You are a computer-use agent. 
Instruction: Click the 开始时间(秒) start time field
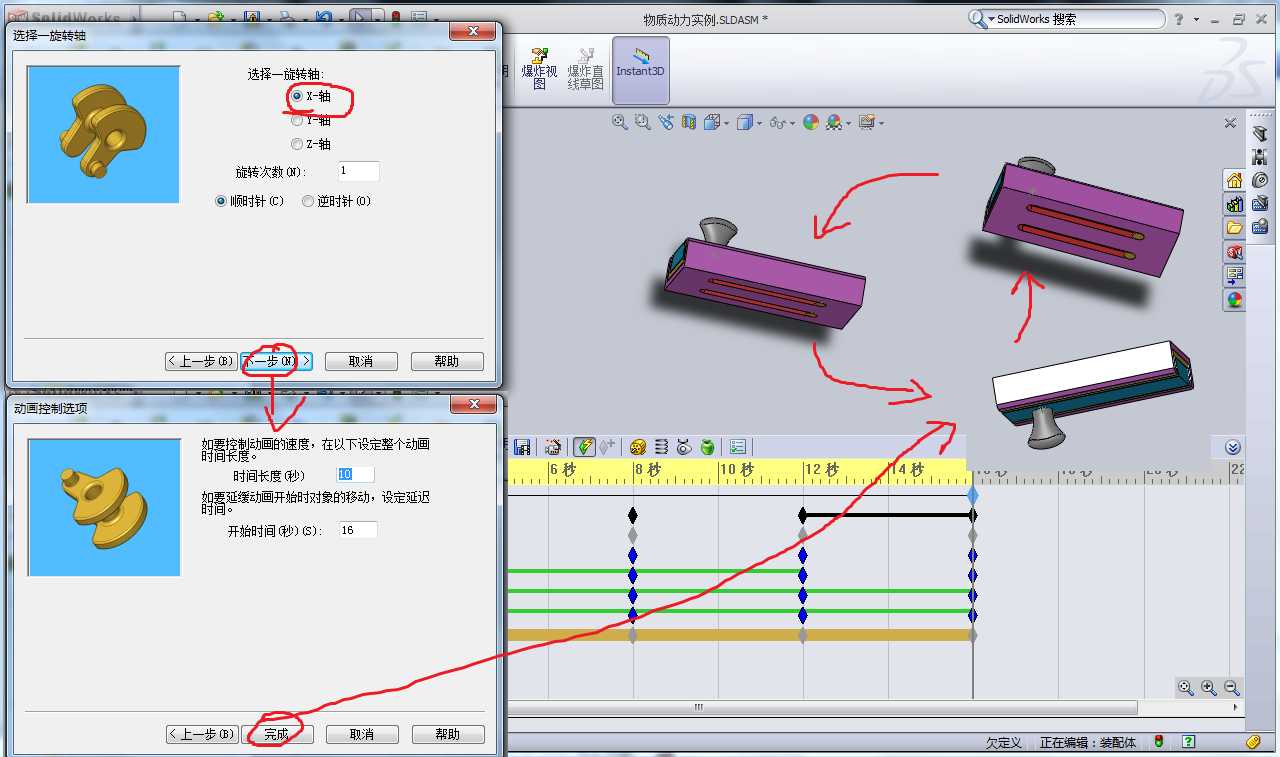(x=357, y=530)
